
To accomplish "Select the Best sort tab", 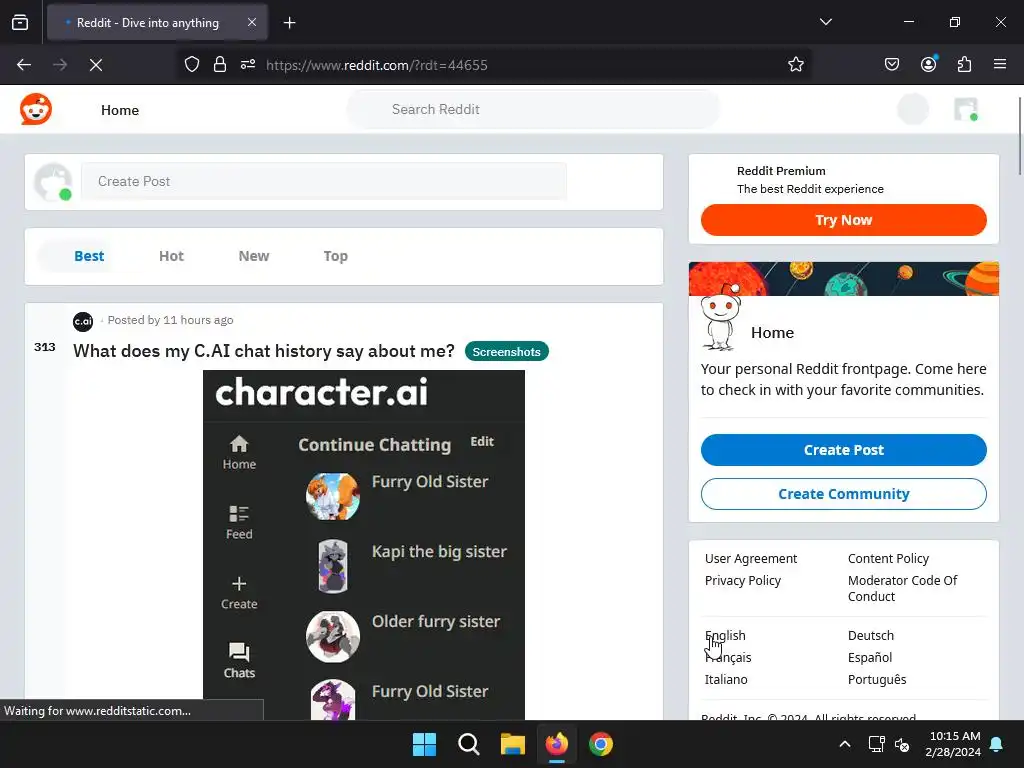I will (x=89, y=256).
